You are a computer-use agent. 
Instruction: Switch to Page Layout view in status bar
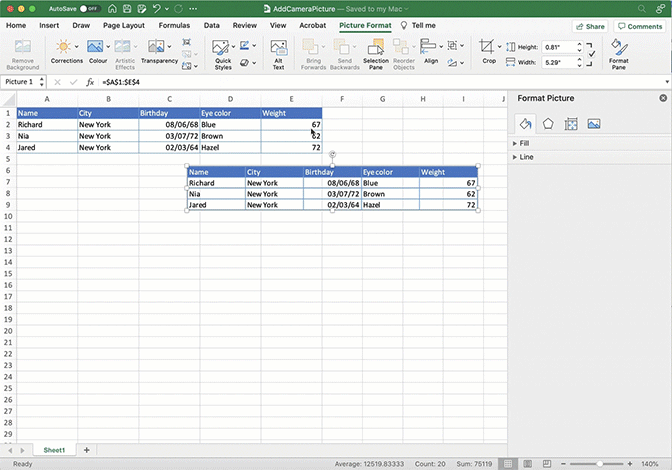click(x=528, y=464)
